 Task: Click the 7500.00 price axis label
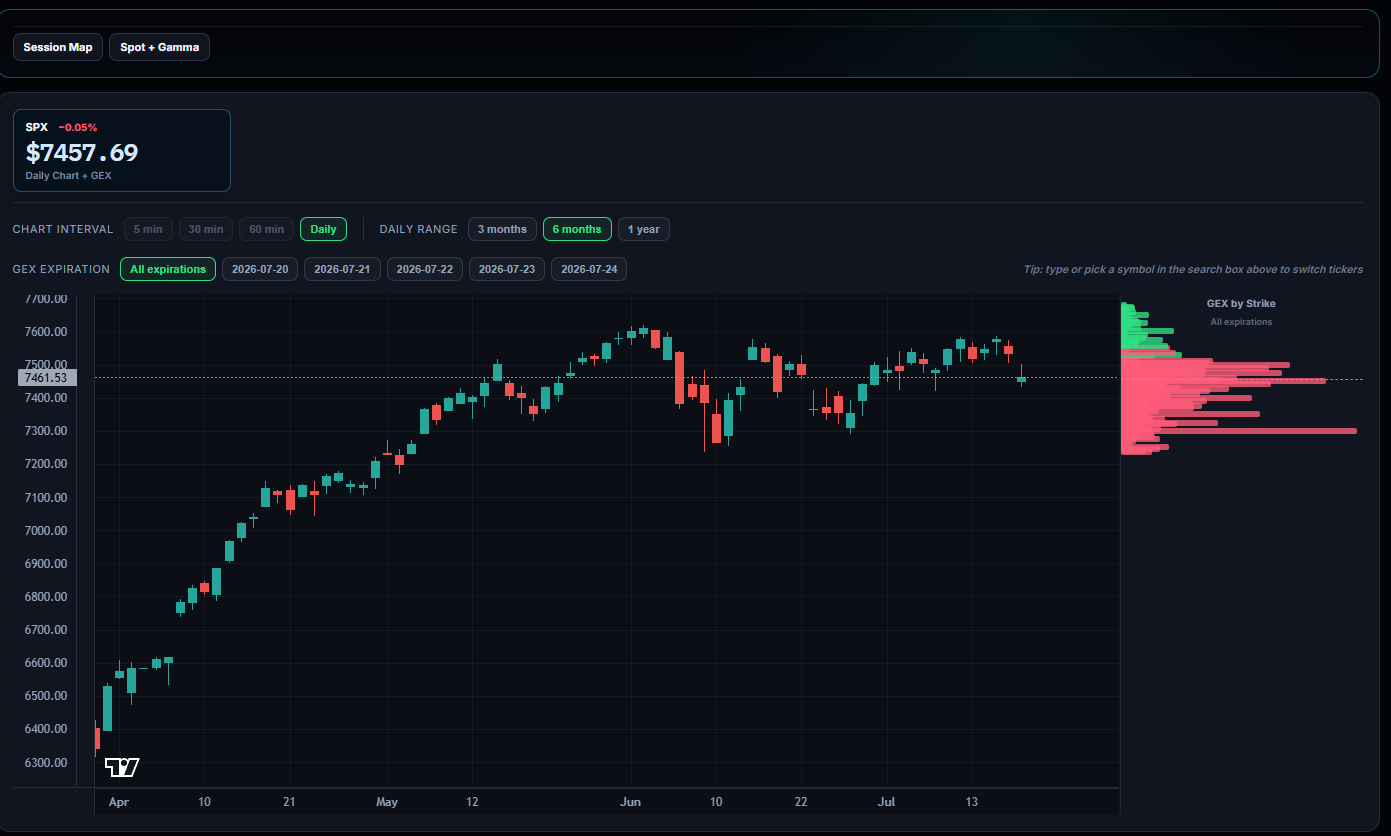click(47, 364)
